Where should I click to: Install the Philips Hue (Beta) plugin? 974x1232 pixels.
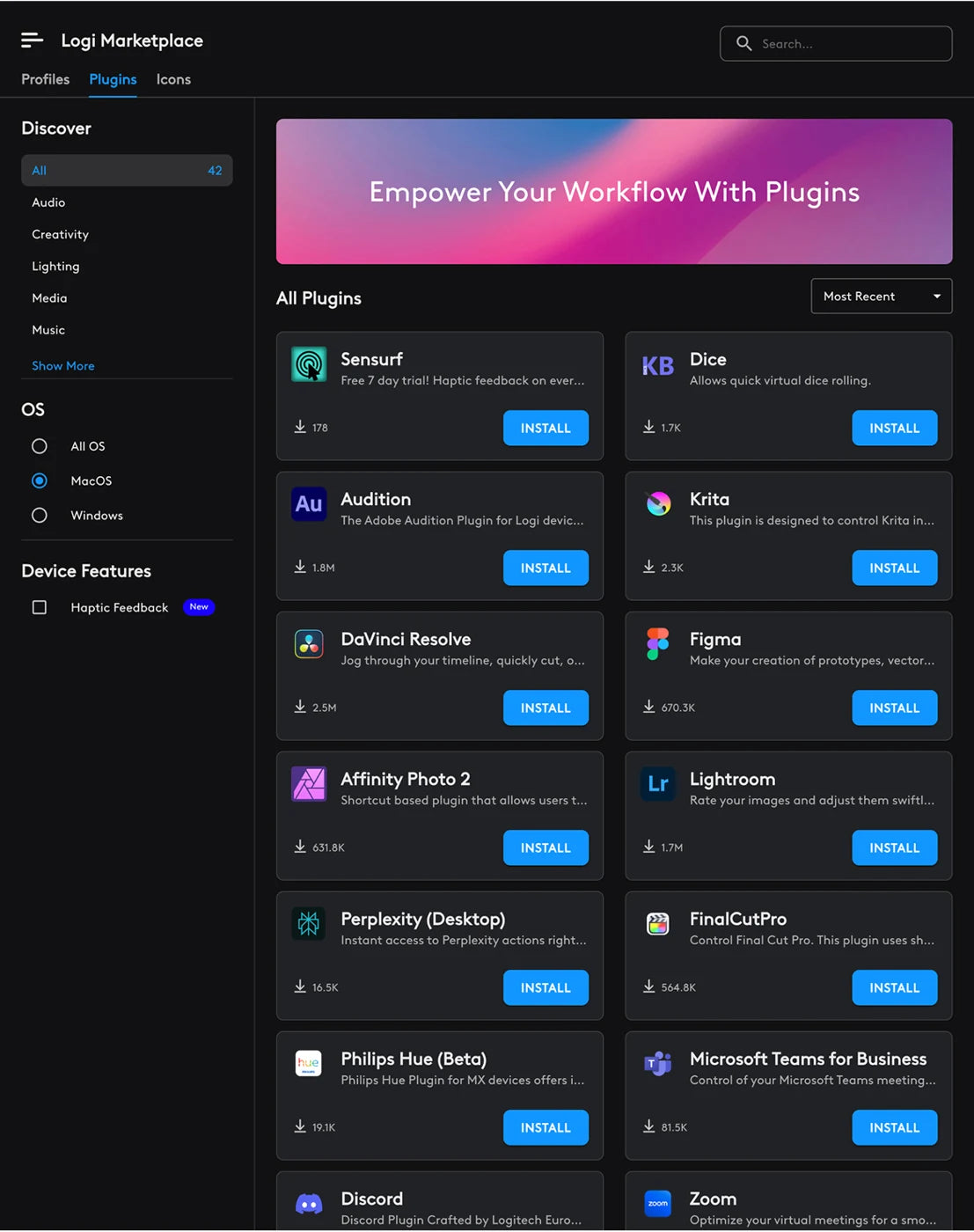[x=546, y=1127]
